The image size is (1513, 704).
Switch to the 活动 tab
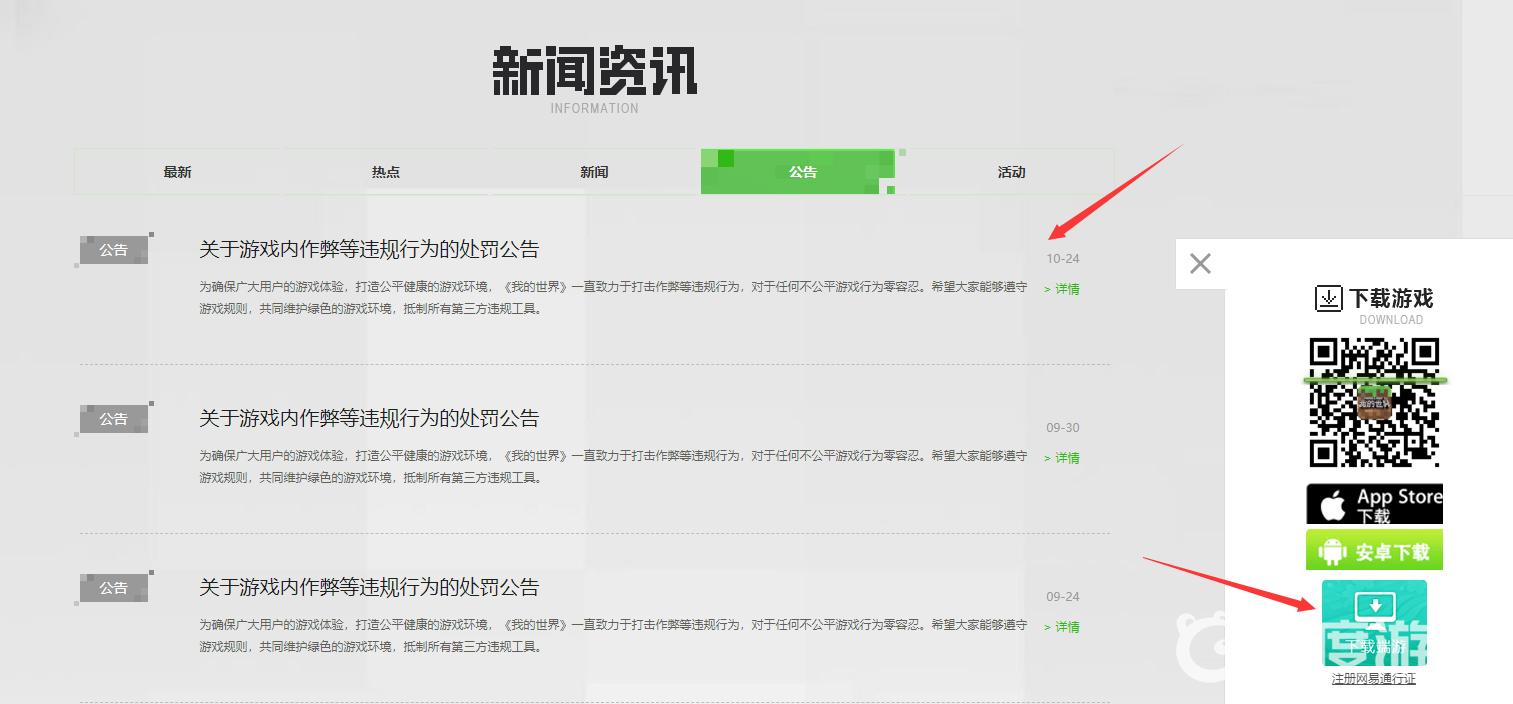(1011, 172)
